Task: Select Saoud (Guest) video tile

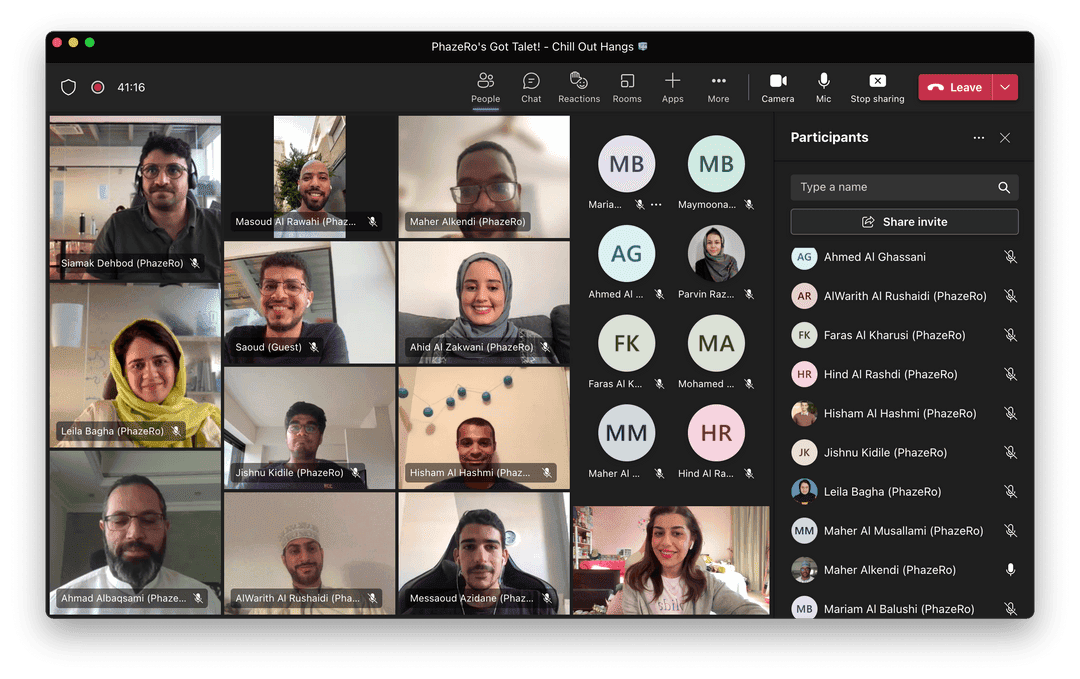Action: pos(310,302)
